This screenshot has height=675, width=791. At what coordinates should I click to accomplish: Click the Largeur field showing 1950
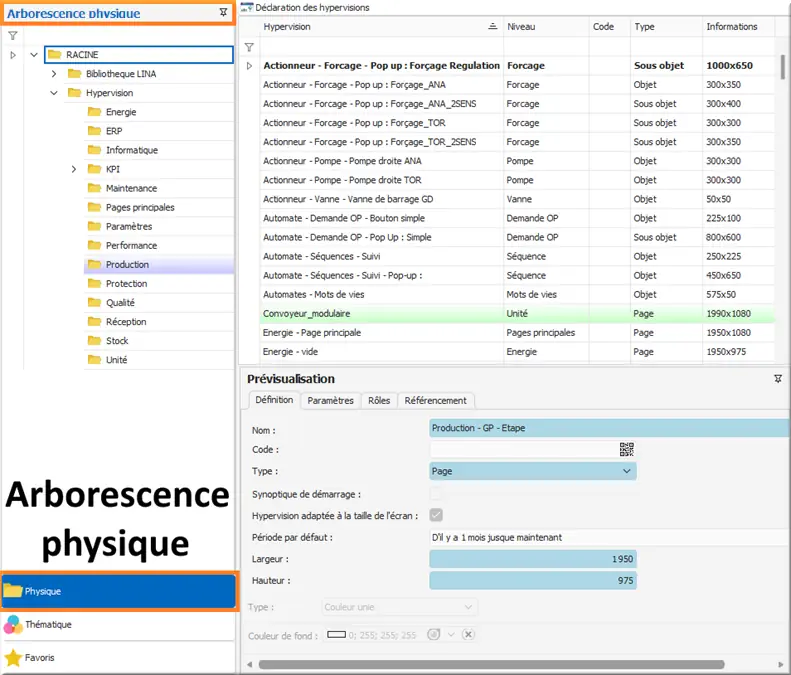pos(533,559)
